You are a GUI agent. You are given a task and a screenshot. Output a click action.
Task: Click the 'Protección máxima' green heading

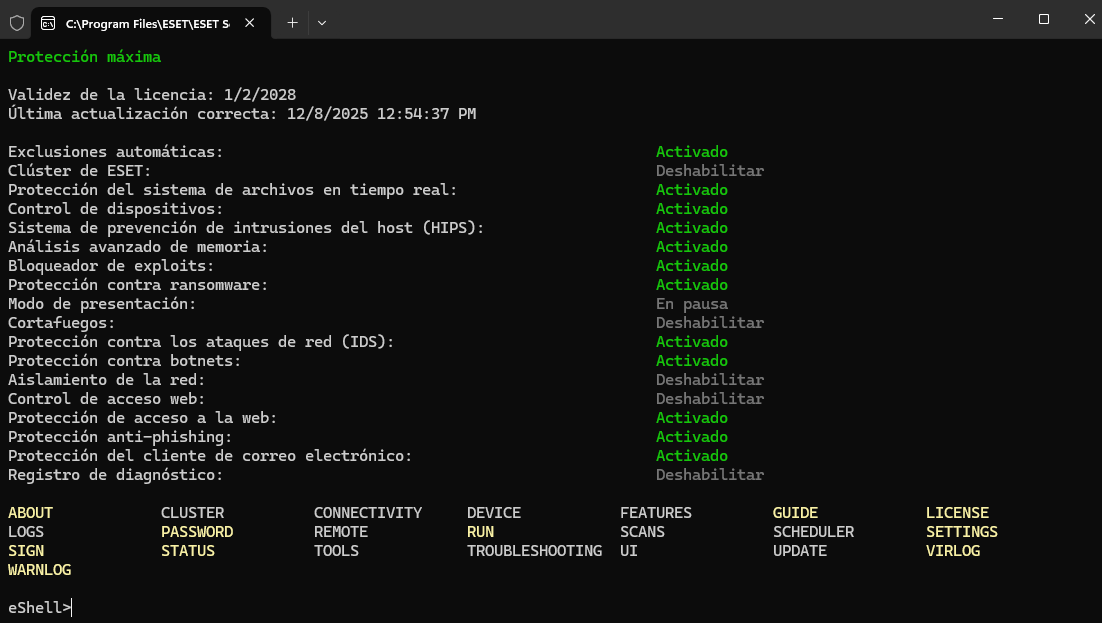[84, 57]
